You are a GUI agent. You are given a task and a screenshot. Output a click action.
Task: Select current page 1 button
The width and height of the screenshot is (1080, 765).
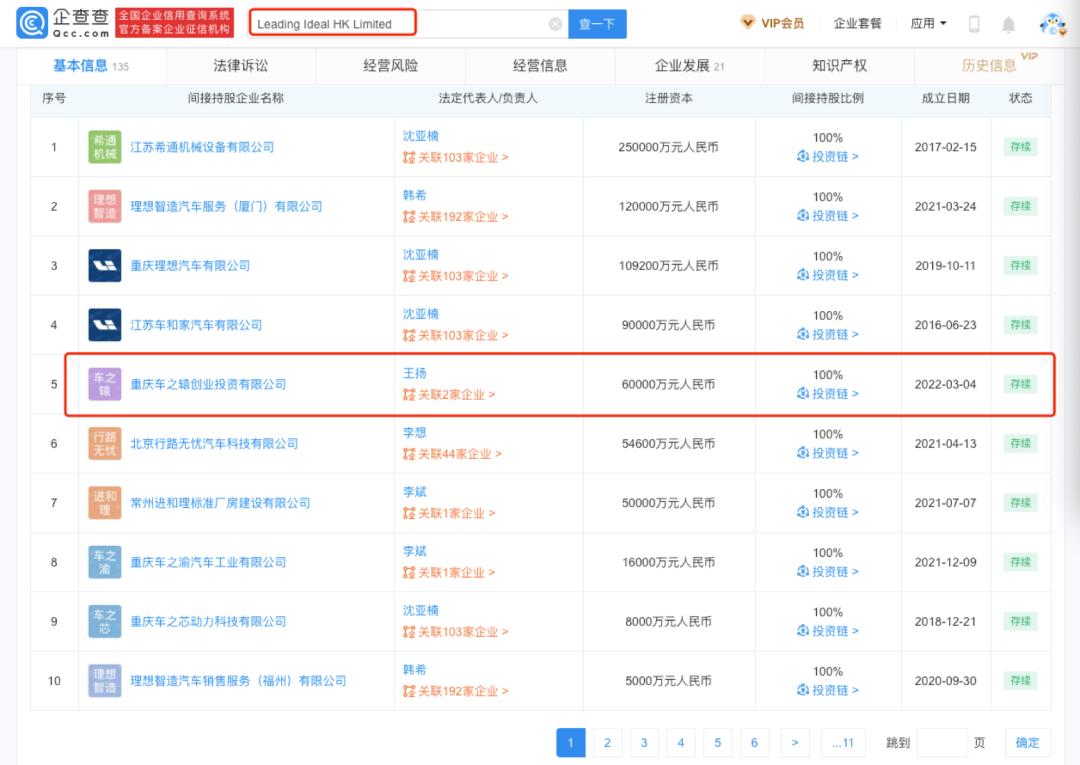point(570,742)
